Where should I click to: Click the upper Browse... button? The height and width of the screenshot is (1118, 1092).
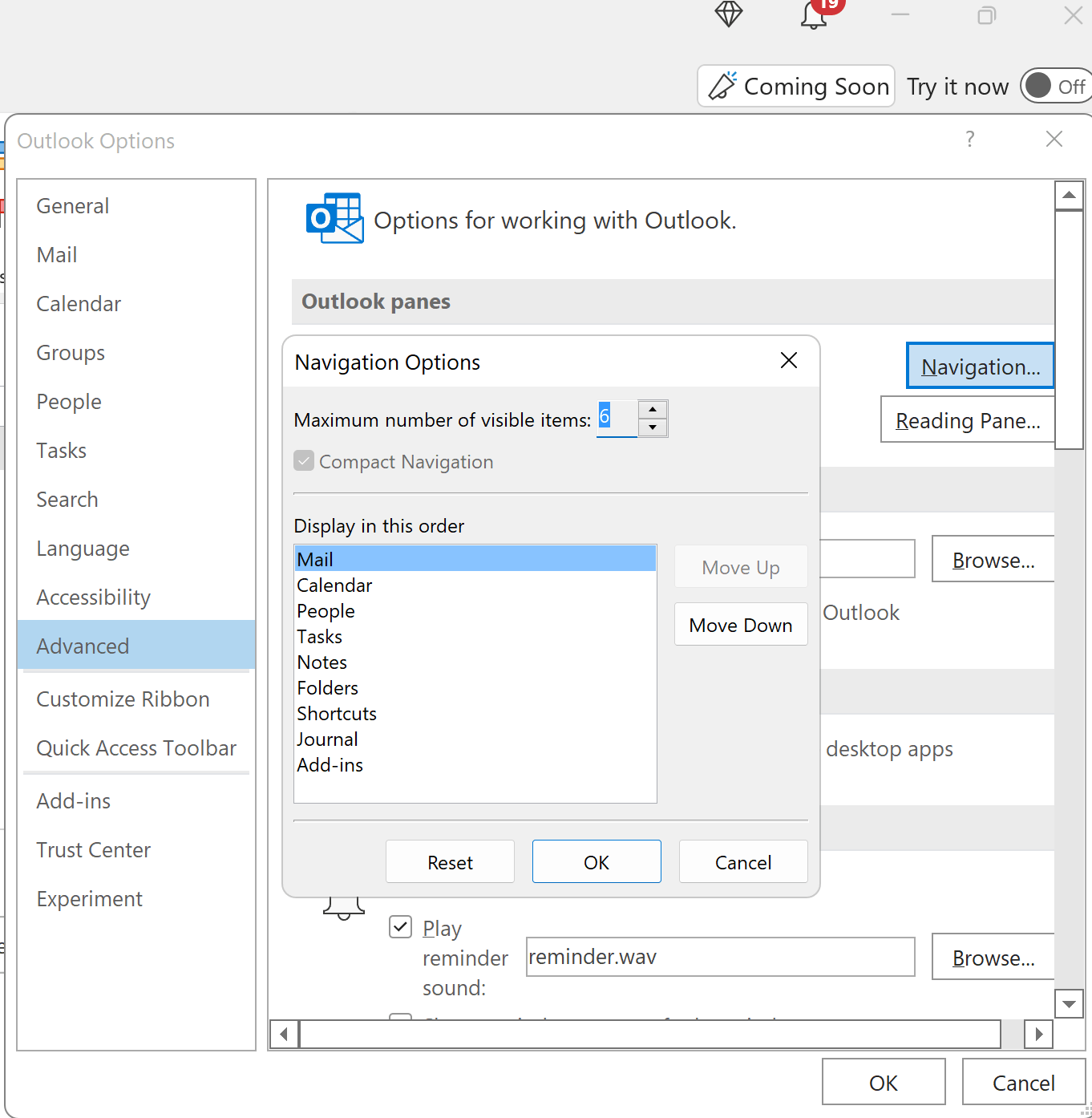993,559
